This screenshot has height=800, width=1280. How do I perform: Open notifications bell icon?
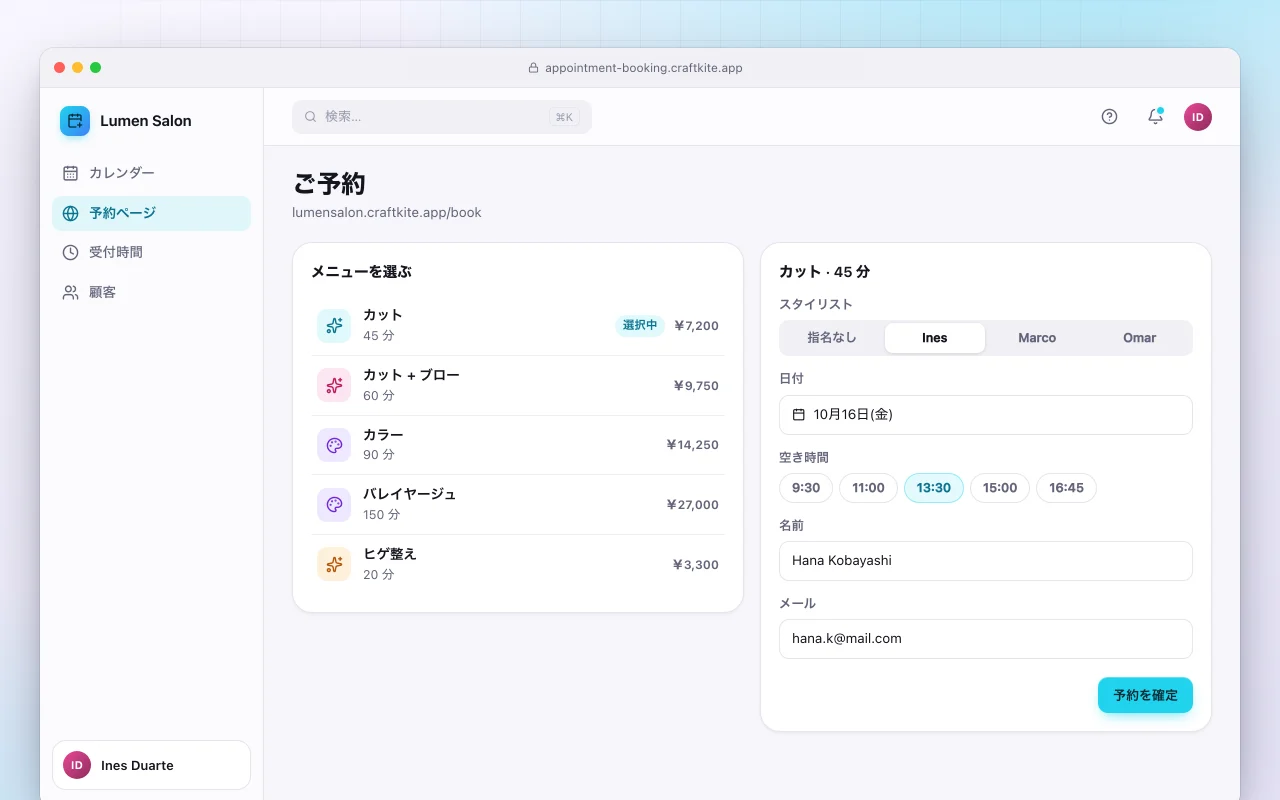point(1155,117)
